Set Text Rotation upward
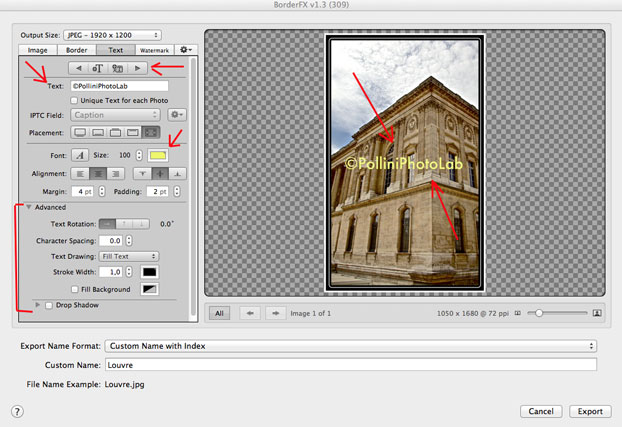Screen dimensions: 622x427 coord(124,224)
